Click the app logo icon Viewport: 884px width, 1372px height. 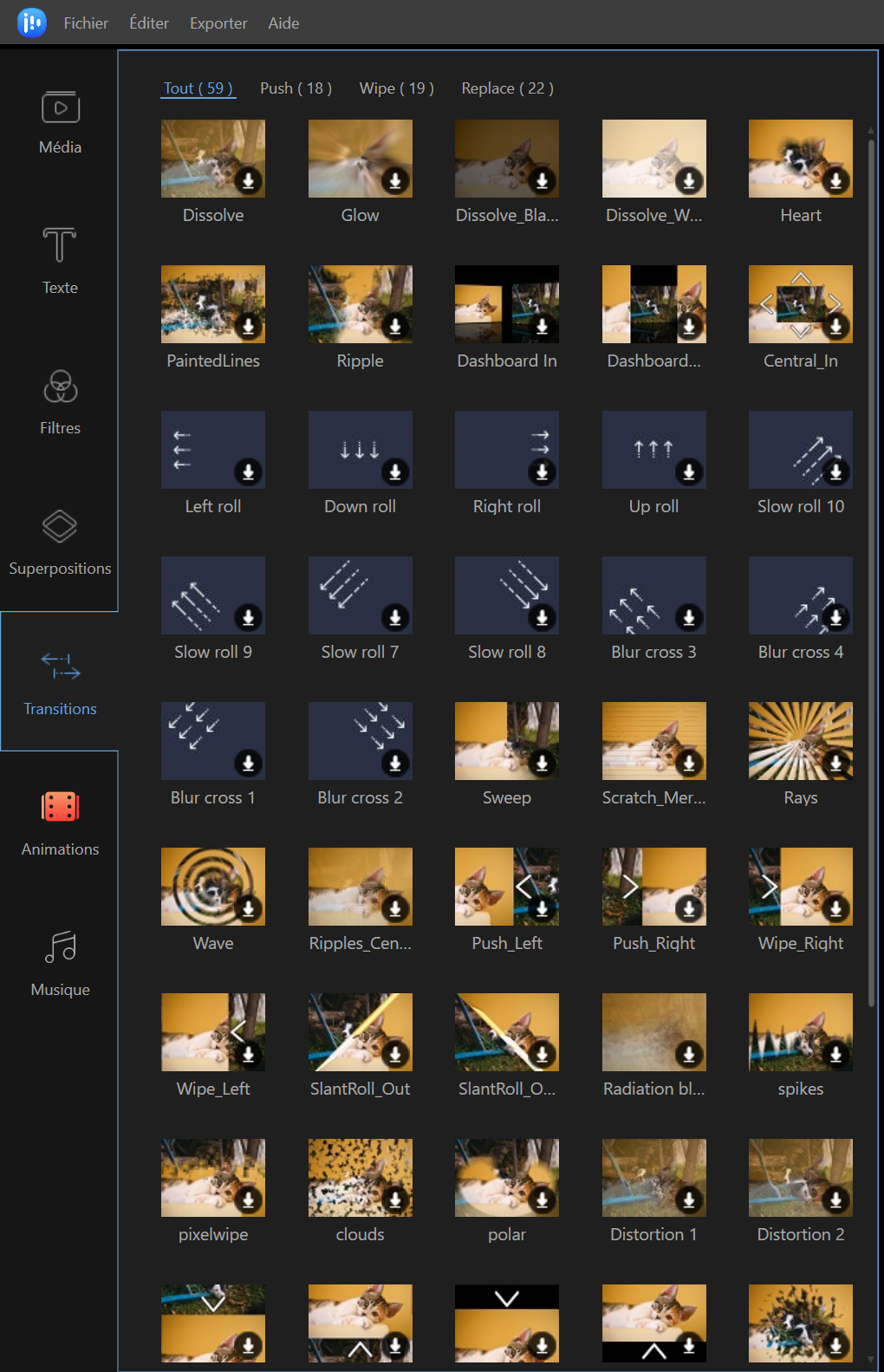pyautogui.click(x=32, y=23)
